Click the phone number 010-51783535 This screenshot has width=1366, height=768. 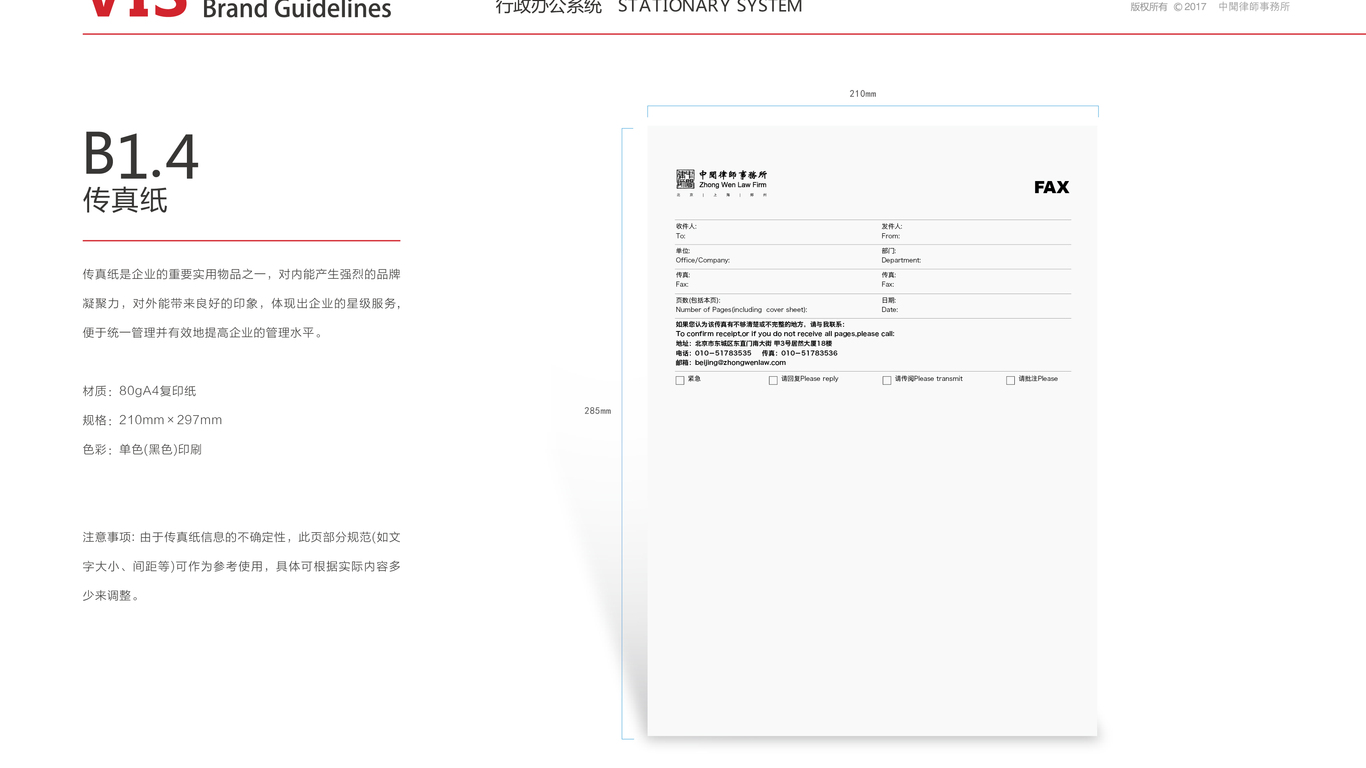point(723,353)
